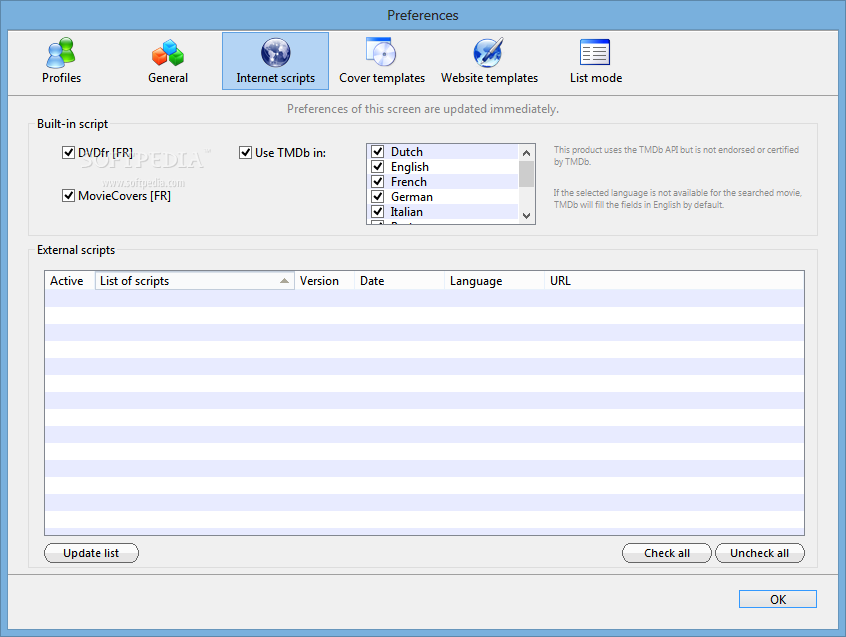Uncheck the German language checkbox
This screenshot has width=846, height=637.
[x=378, y=196]
